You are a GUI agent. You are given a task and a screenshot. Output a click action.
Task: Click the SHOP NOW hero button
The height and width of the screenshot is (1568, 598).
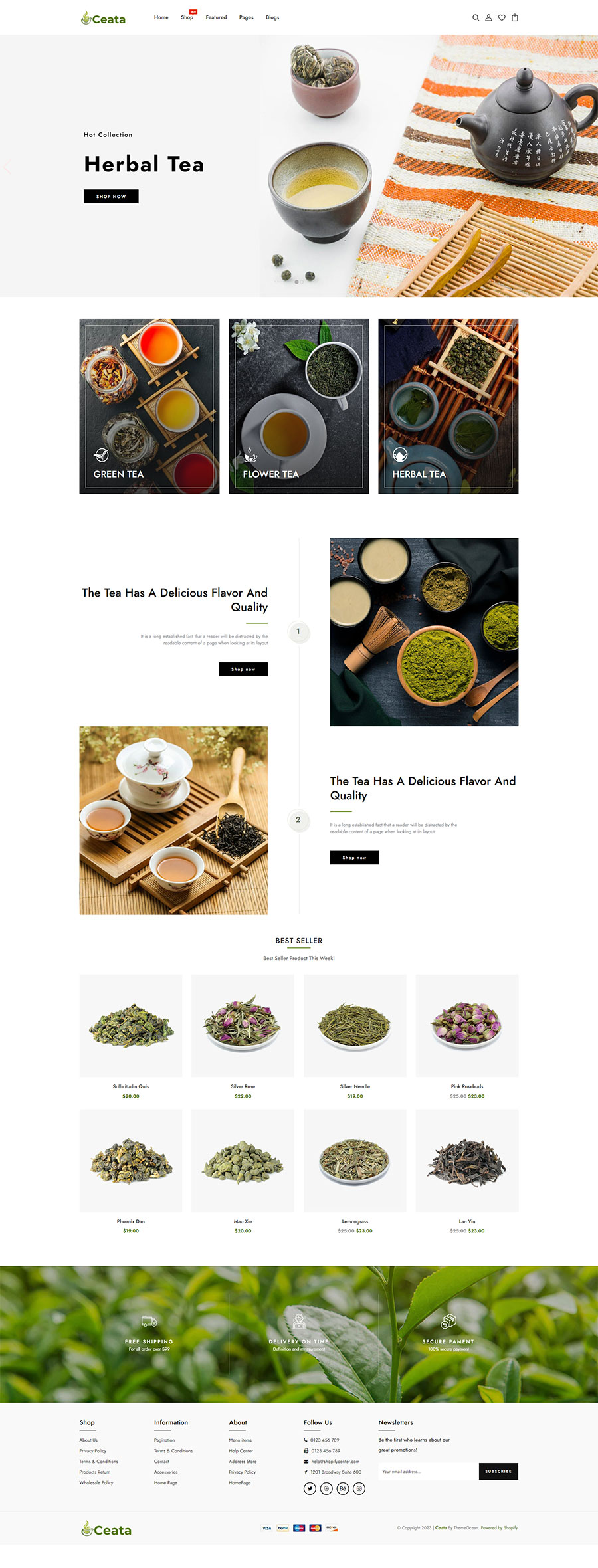[x=111, y=196]
